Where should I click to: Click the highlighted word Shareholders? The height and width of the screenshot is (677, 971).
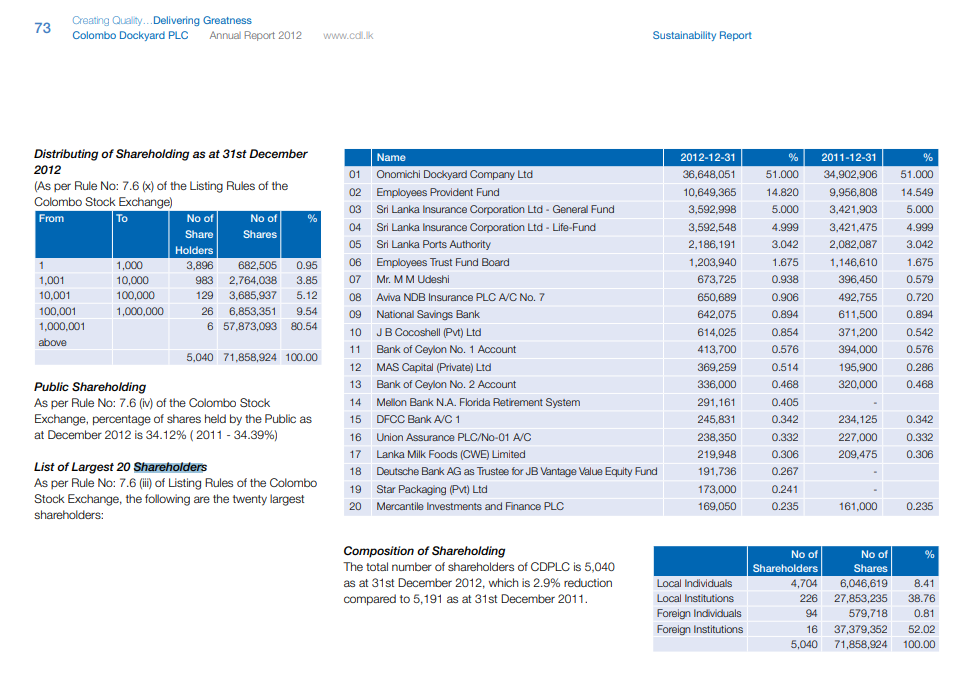[170, 467]
